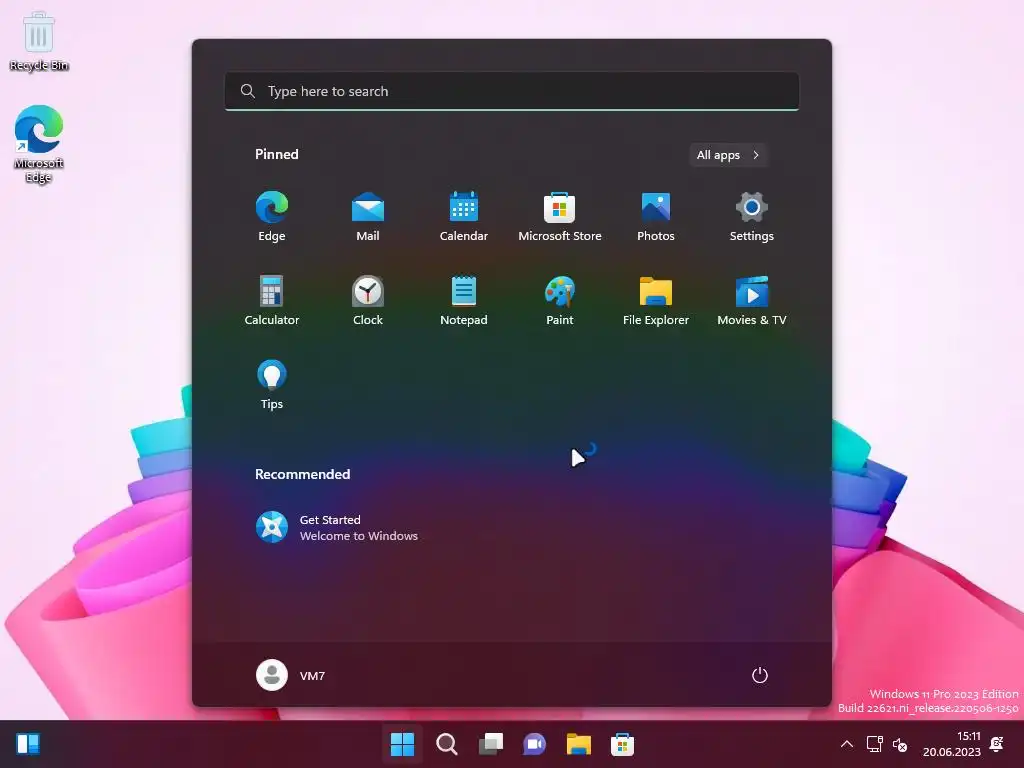Open the Mail app
This screenshot has height=768, width=1024.
click(x=368, y=217)
